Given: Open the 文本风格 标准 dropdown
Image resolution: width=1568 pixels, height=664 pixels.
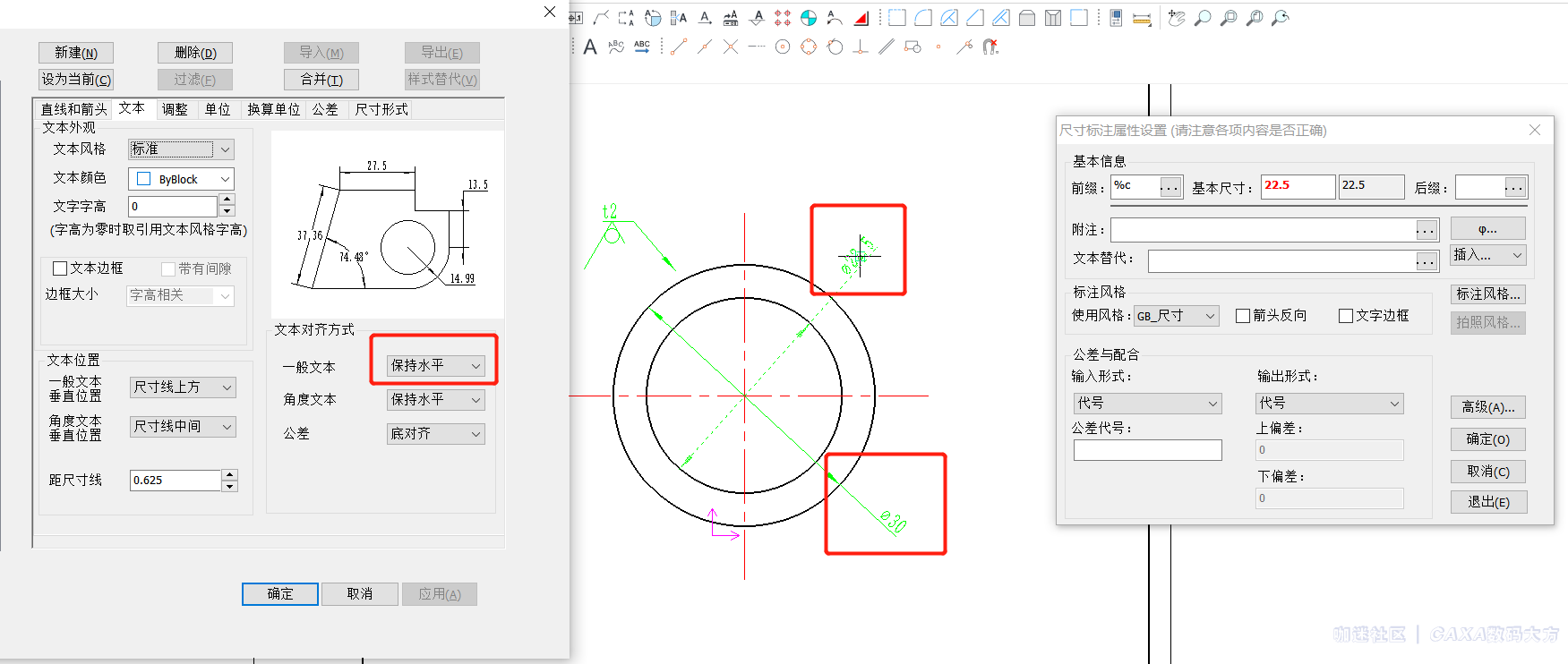Looking at the screenshot, I should [181, 149].
